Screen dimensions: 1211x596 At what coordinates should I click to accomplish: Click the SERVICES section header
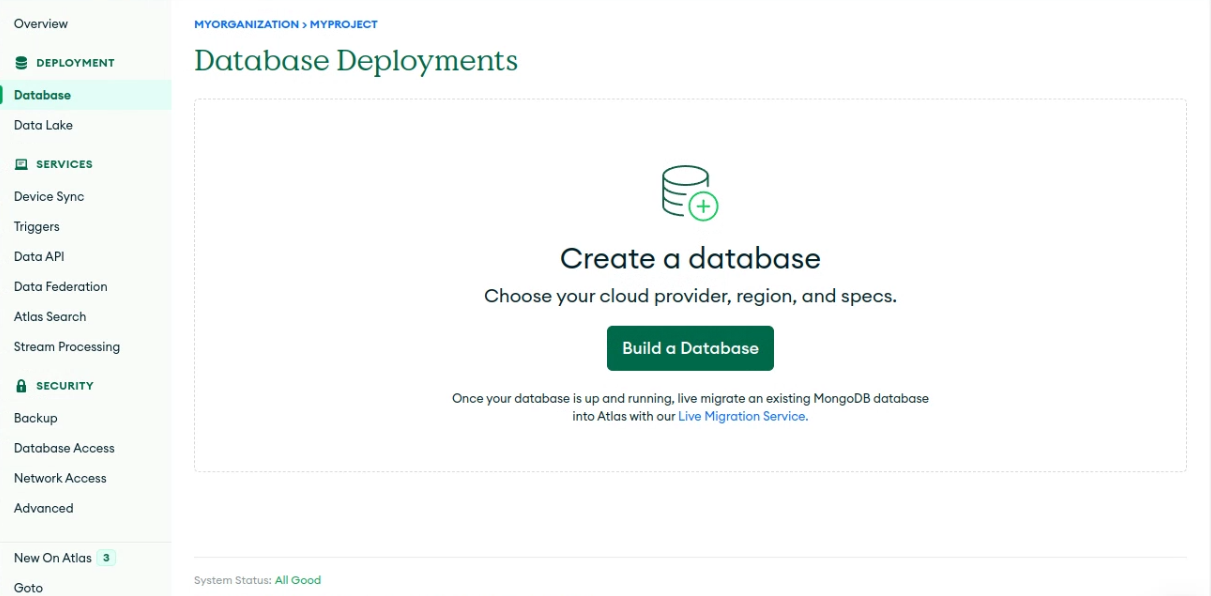[x=64, y=164]
